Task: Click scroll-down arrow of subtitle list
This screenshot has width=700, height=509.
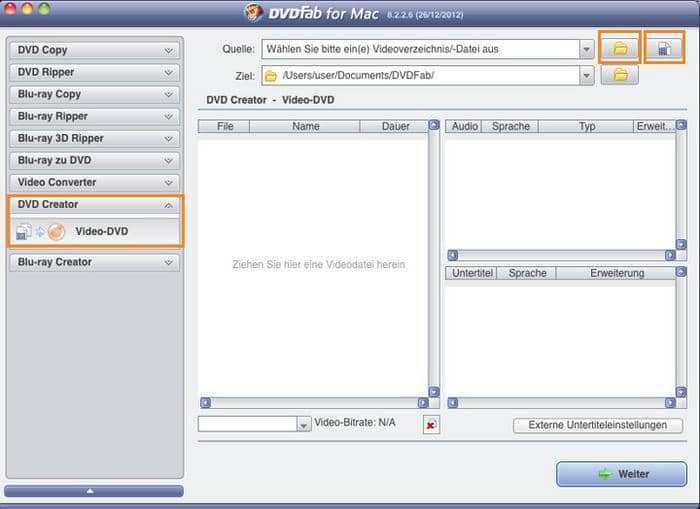Action: [x=681, y=392]
